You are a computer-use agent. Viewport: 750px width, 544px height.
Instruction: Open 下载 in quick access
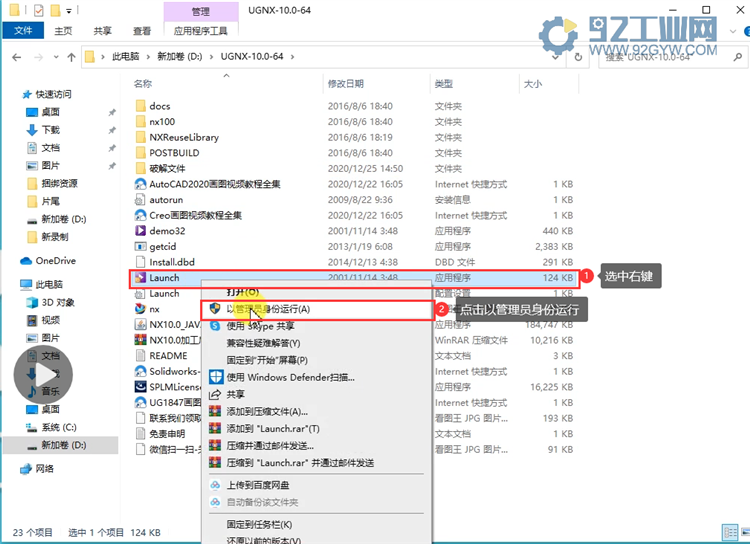coord(43,130)
